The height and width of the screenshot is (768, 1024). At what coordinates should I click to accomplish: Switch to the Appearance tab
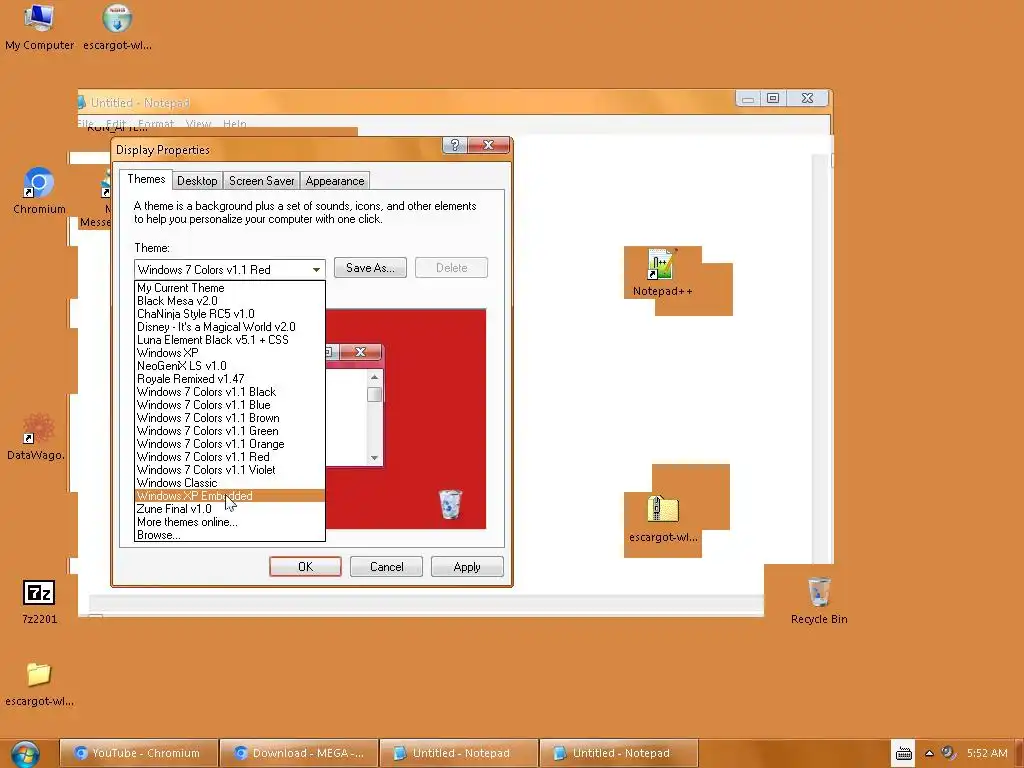tap(334, 181)
